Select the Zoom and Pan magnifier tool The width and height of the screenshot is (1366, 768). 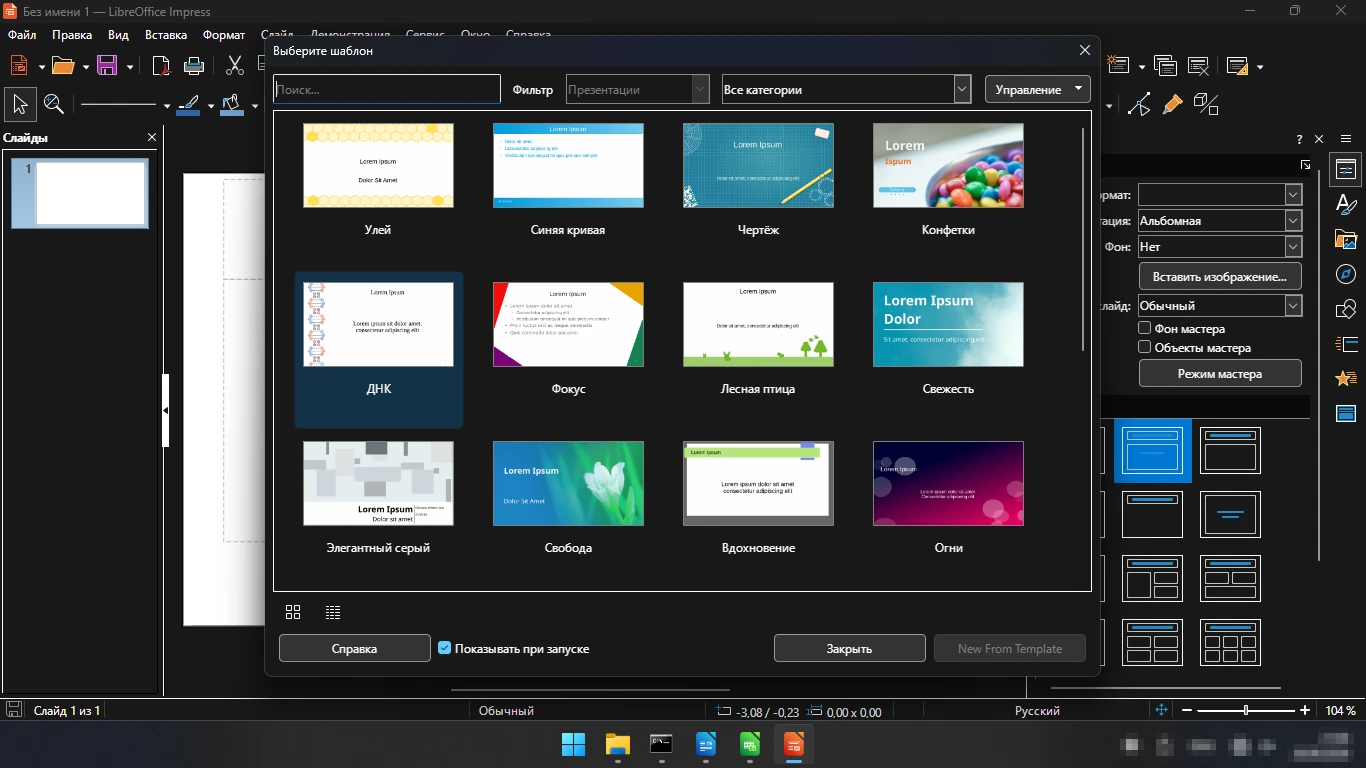tap(54, 104)
